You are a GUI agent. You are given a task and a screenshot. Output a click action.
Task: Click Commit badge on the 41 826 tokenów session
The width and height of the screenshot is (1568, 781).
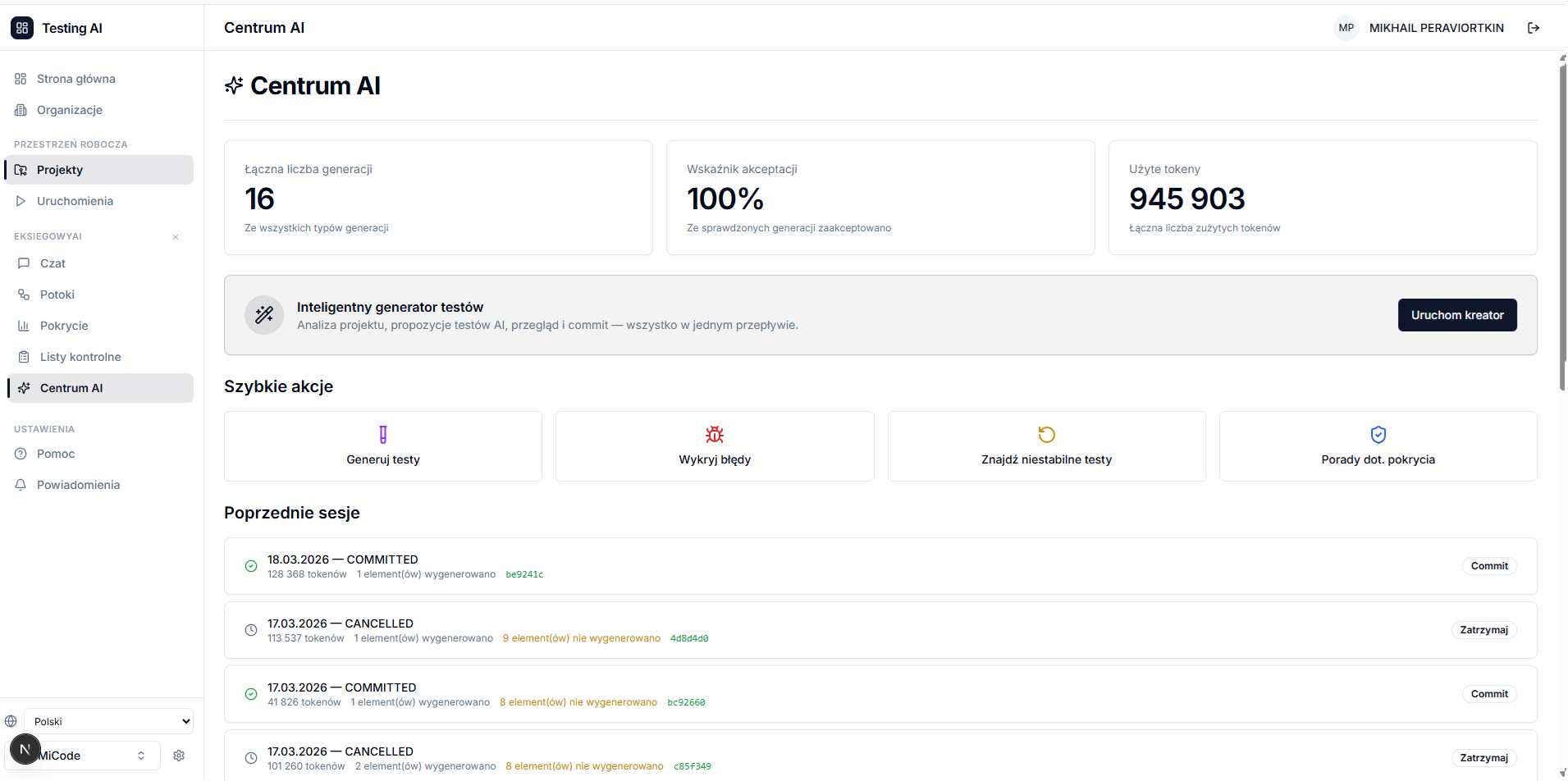pyautogui.click(x=1489, y=694)
